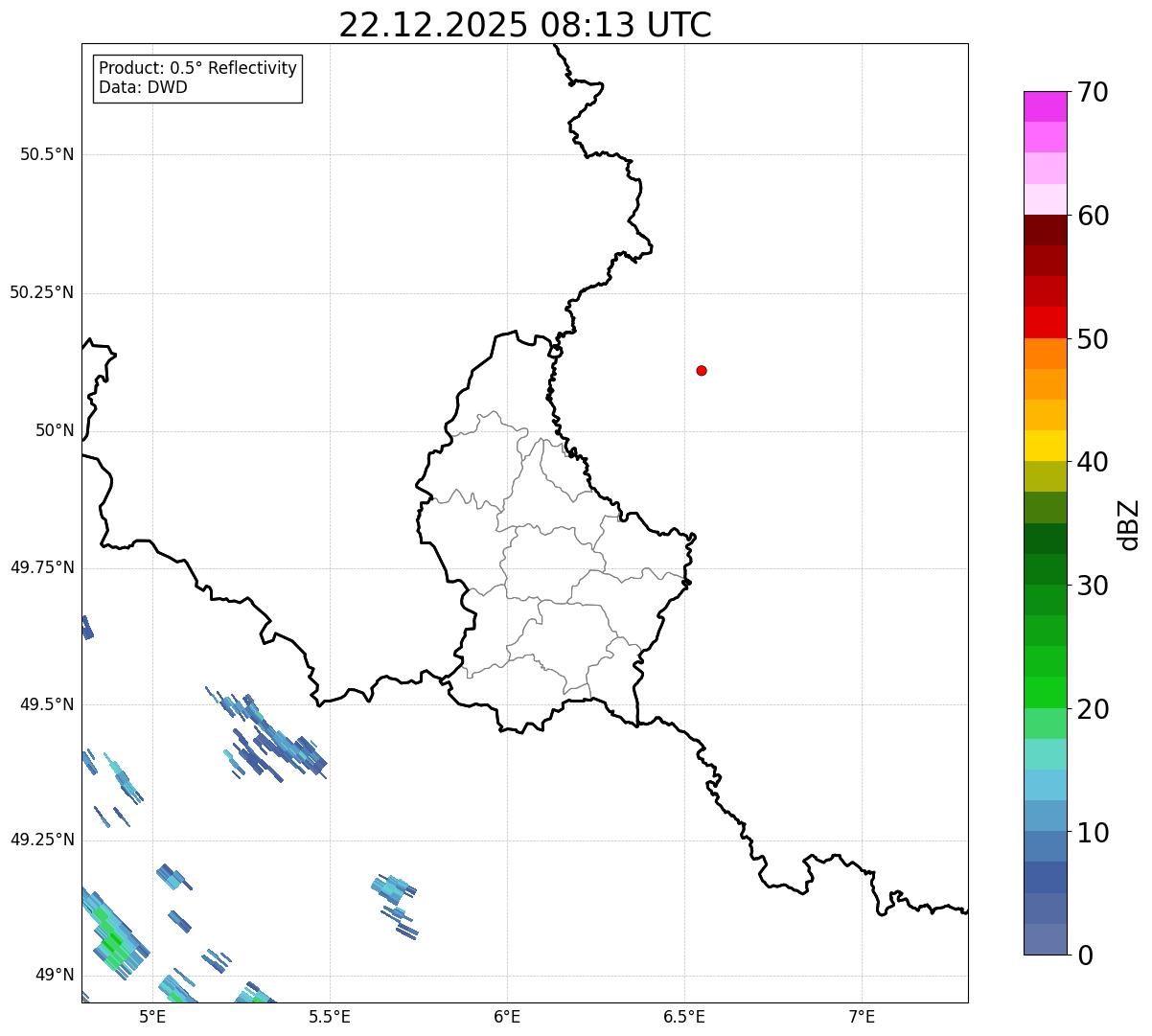Image resolution: width=1152 pixels, height=1036 pixels.
Task: Click the 50.25°N latitude label
Action: tap(42, 292)
